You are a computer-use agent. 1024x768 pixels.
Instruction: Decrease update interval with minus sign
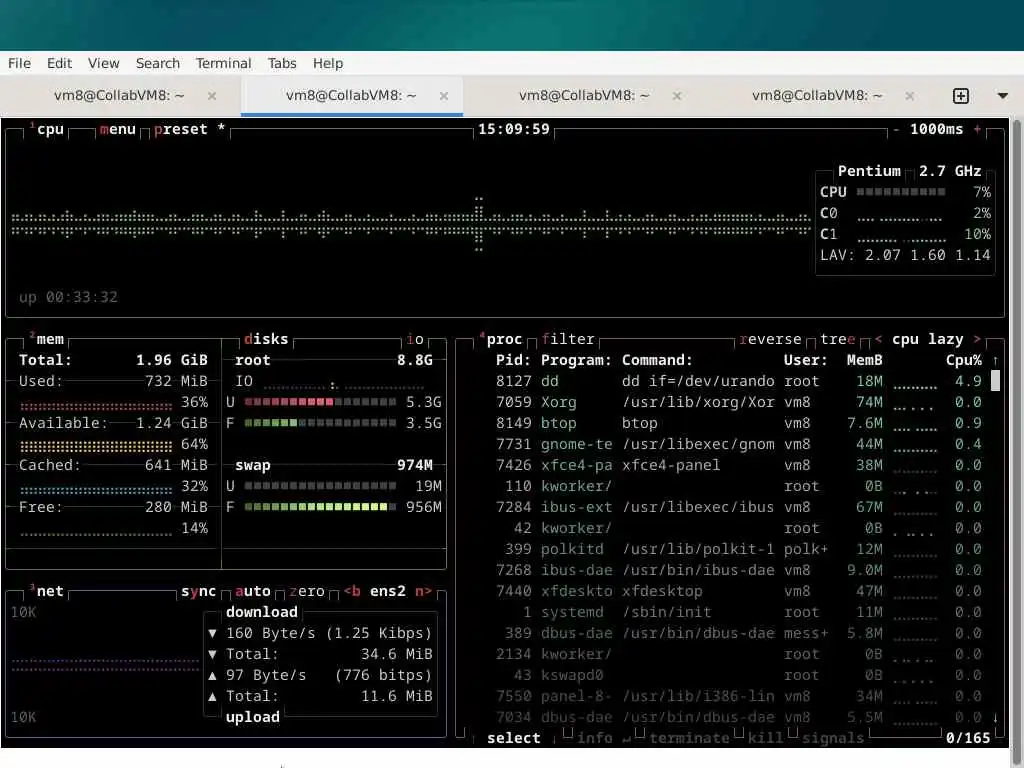[896, 129]
